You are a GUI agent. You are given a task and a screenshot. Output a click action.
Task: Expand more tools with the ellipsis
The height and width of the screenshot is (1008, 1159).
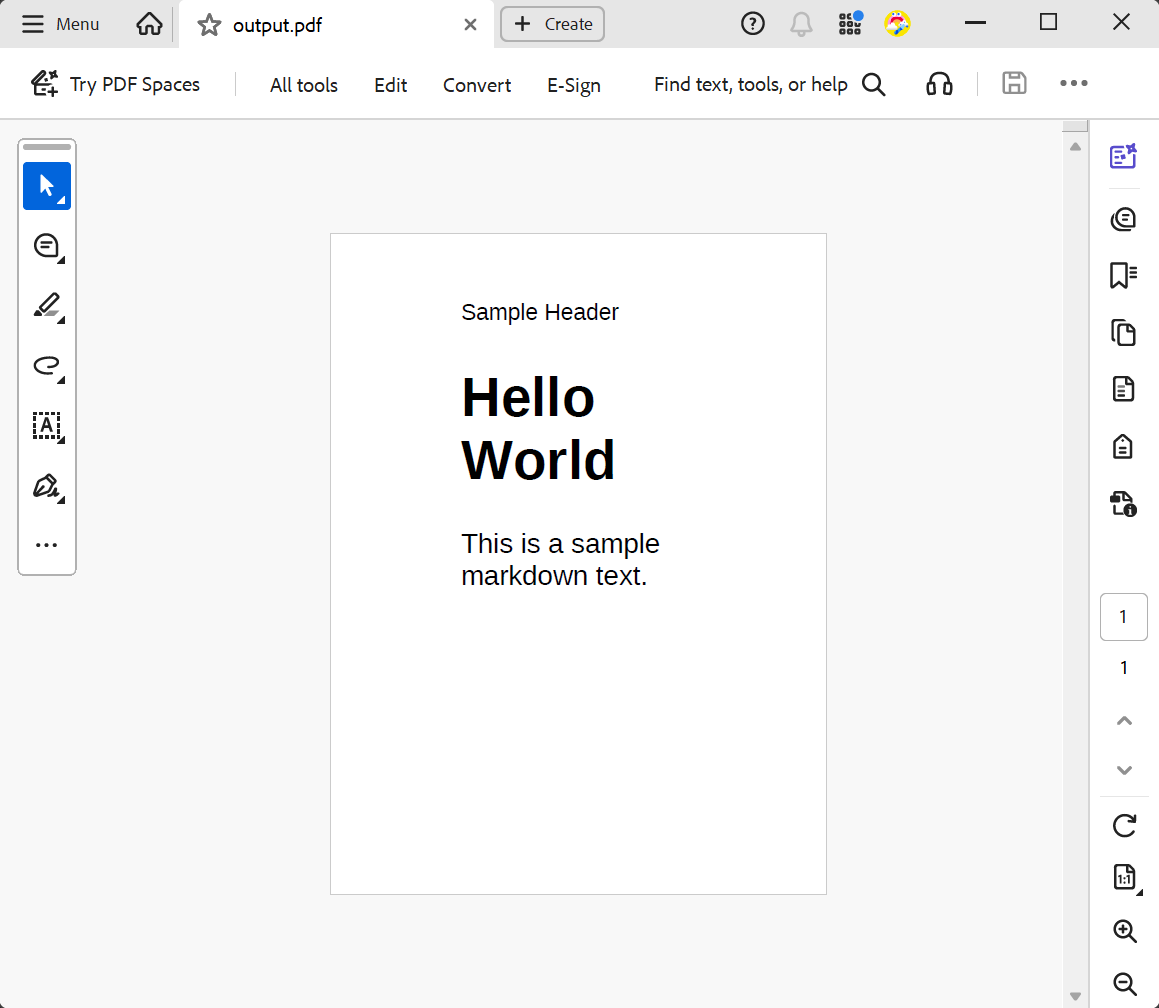[46, 544]
